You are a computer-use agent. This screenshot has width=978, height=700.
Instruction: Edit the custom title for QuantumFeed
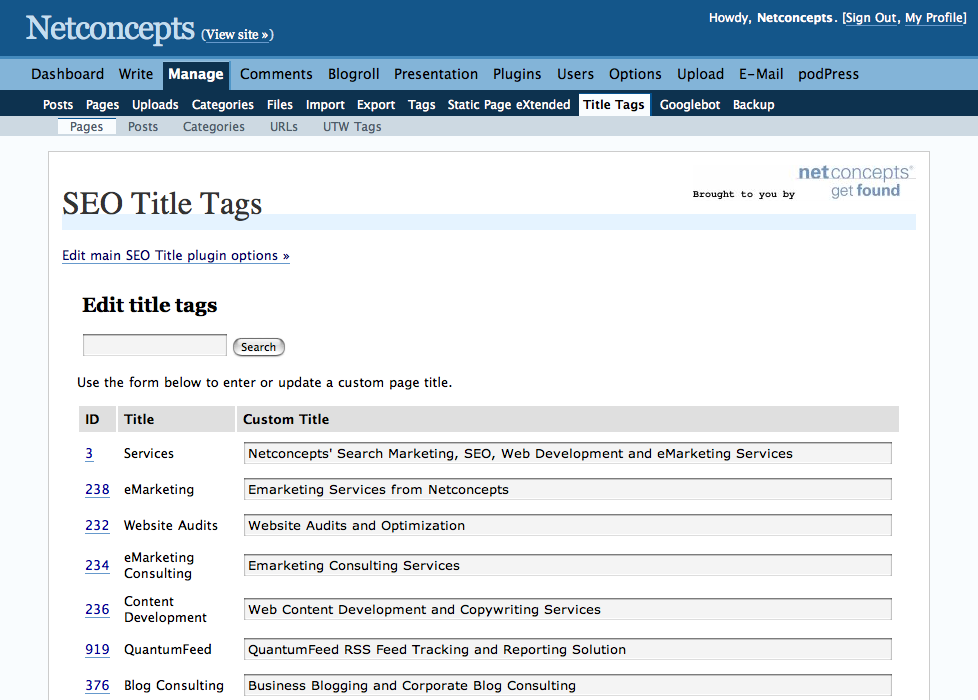point(568,649)
